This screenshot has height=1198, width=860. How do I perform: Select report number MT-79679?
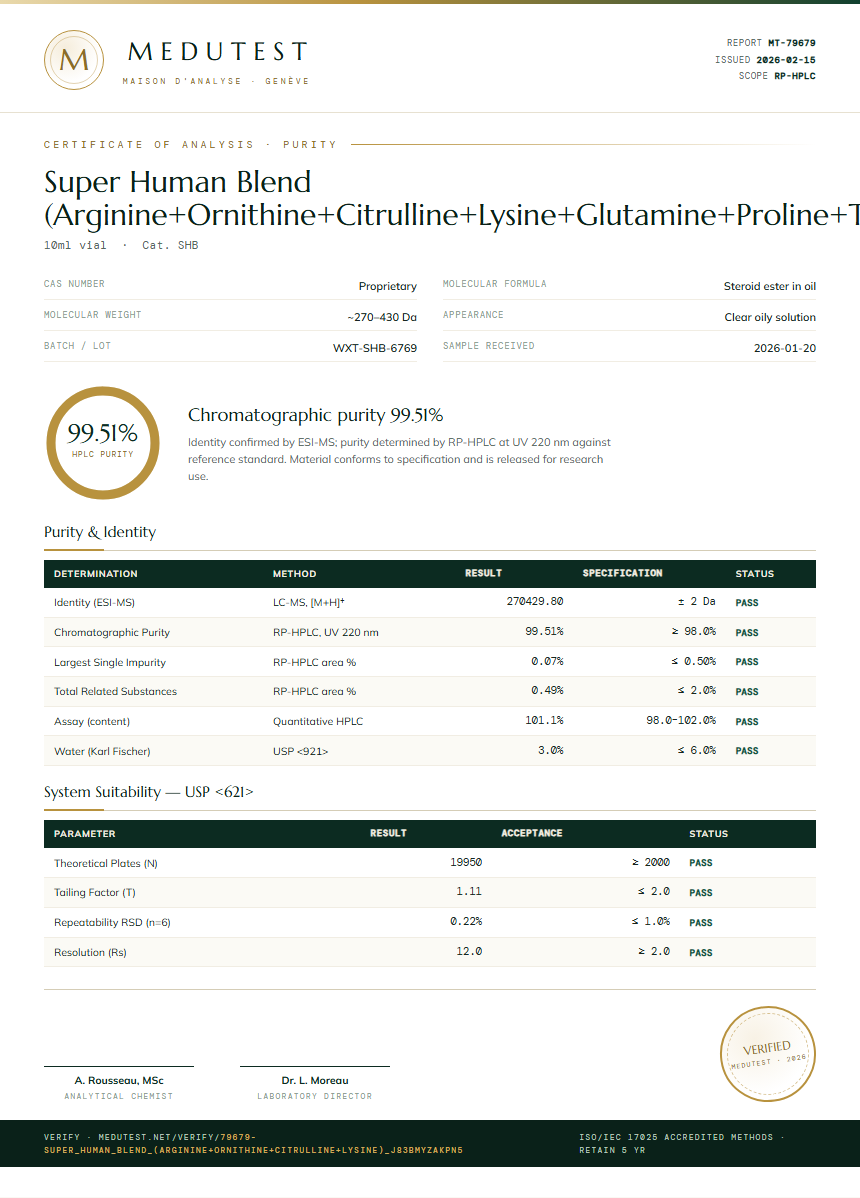click(791, 43)
